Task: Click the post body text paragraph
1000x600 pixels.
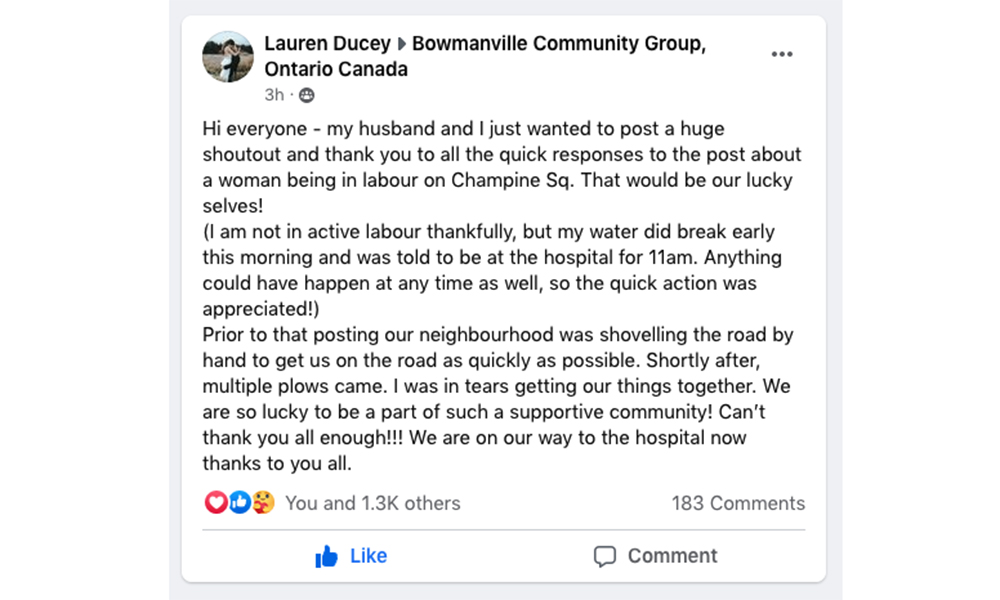Action: pyautogui.click(x=503, y=296)
